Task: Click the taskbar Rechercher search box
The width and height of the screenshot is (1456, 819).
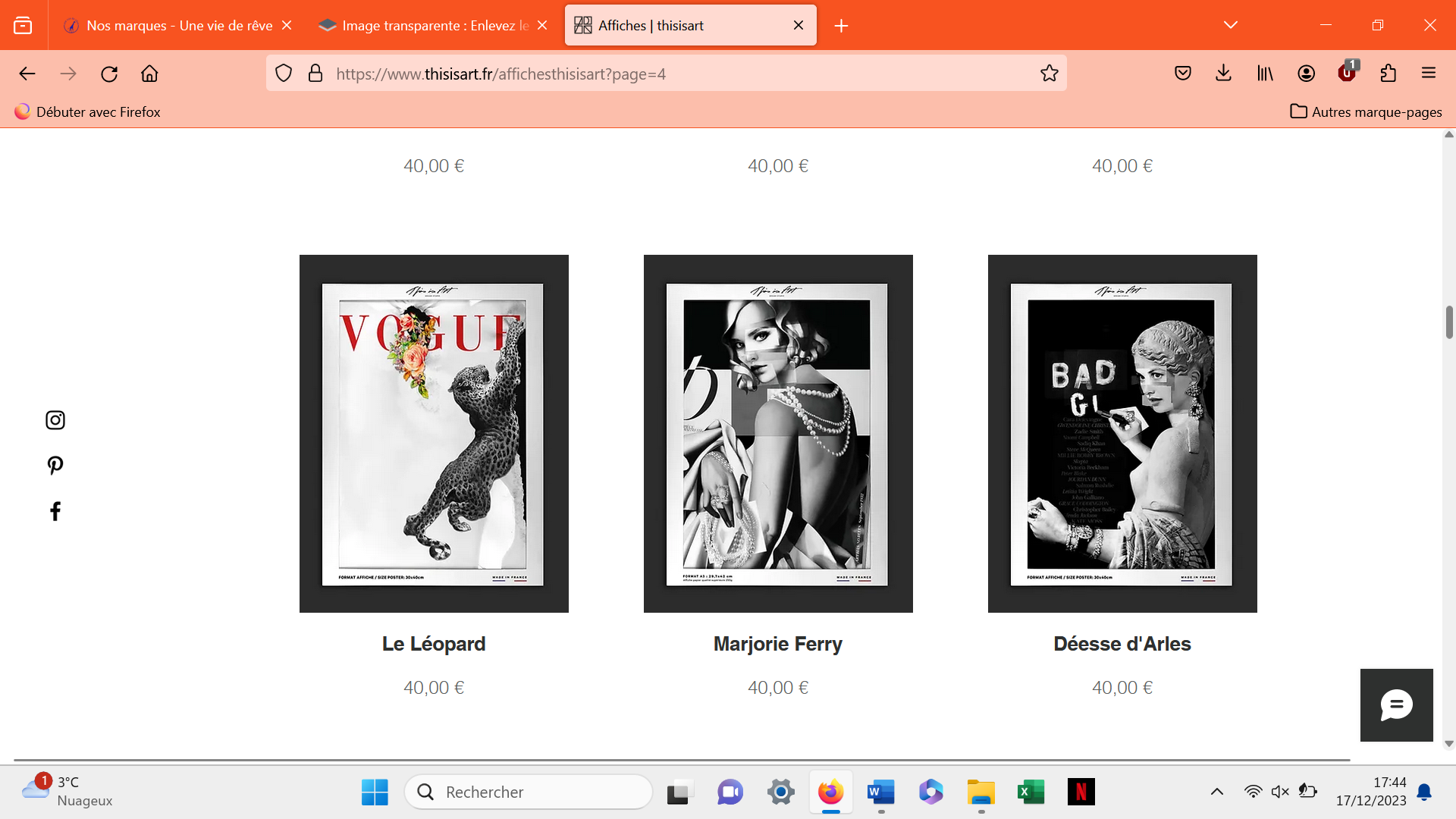Action: [529, 792]
